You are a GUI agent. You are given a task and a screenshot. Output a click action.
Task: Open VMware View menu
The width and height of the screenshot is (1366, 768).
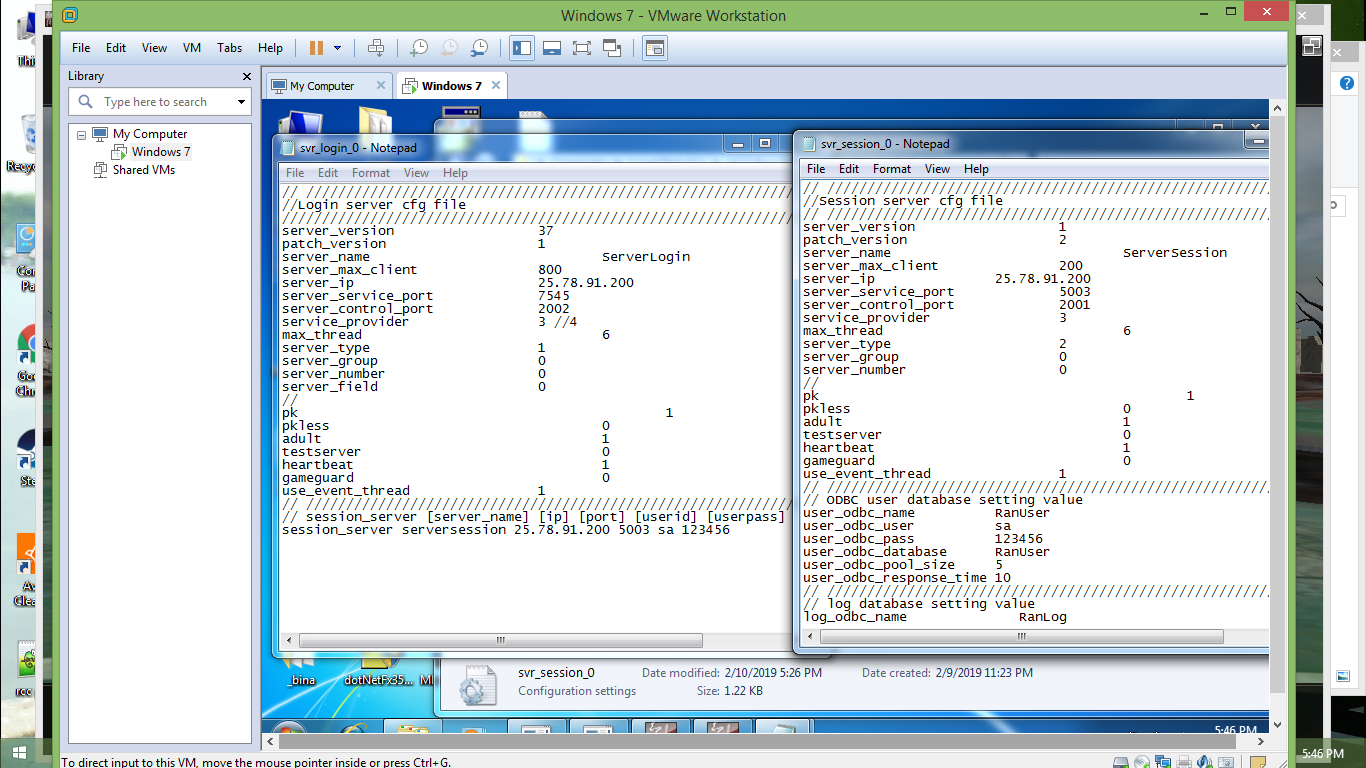pos(154,48)
